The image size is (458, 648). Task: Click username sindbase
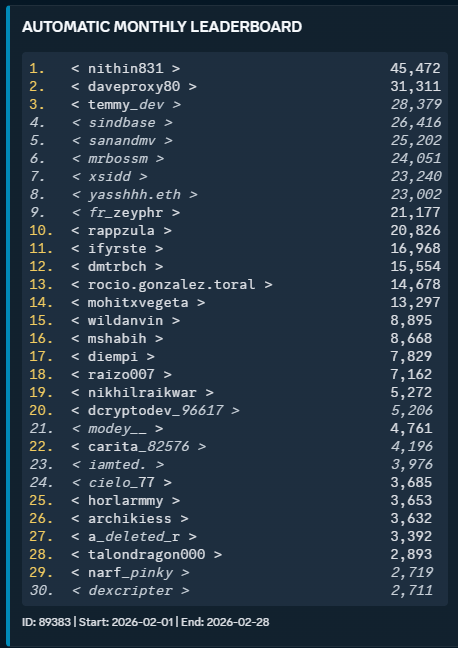[122, 123]
